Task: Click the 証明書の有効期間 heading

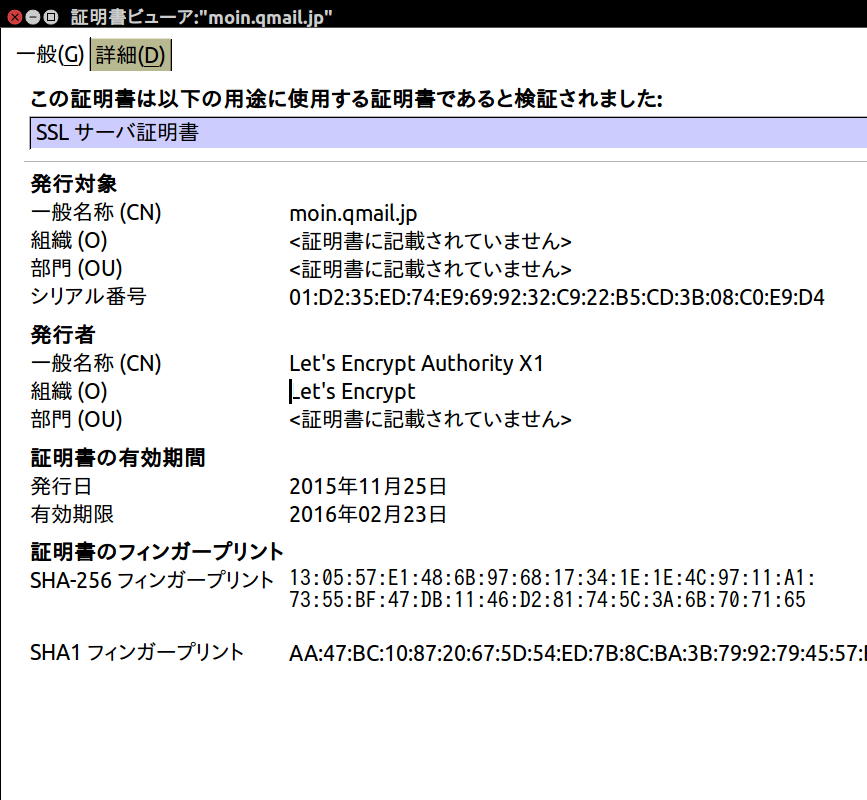Action: pos(118,458)
